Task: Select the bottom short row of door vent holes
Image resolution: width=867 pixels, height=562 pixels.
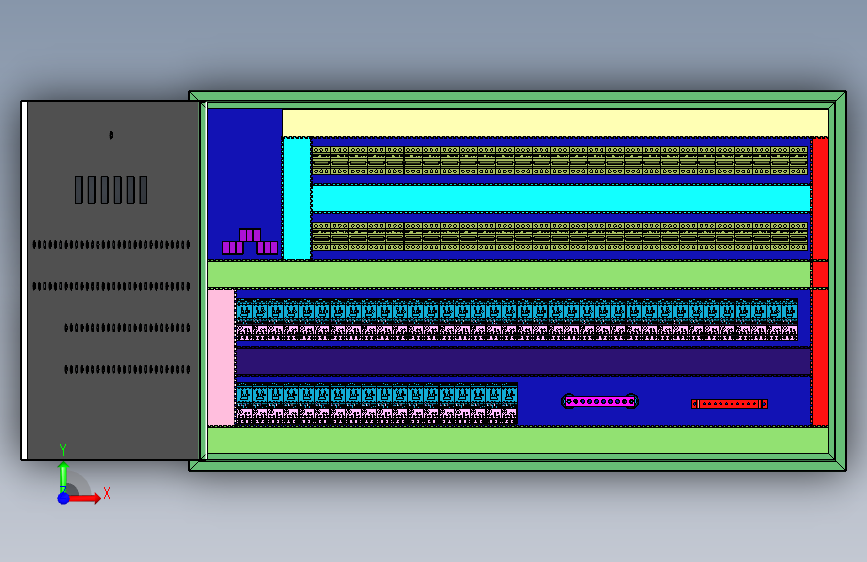Action: pos(127,369)
